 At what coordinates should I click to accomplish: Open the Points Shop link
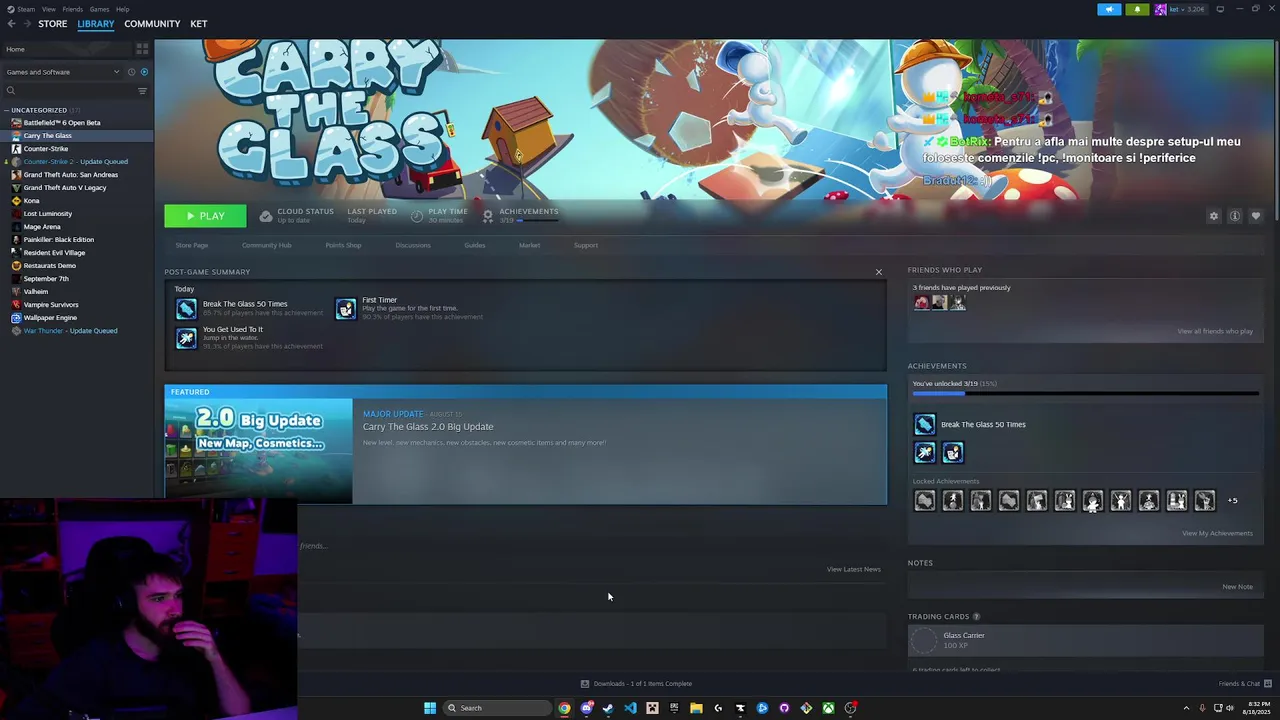pos(343,245)
